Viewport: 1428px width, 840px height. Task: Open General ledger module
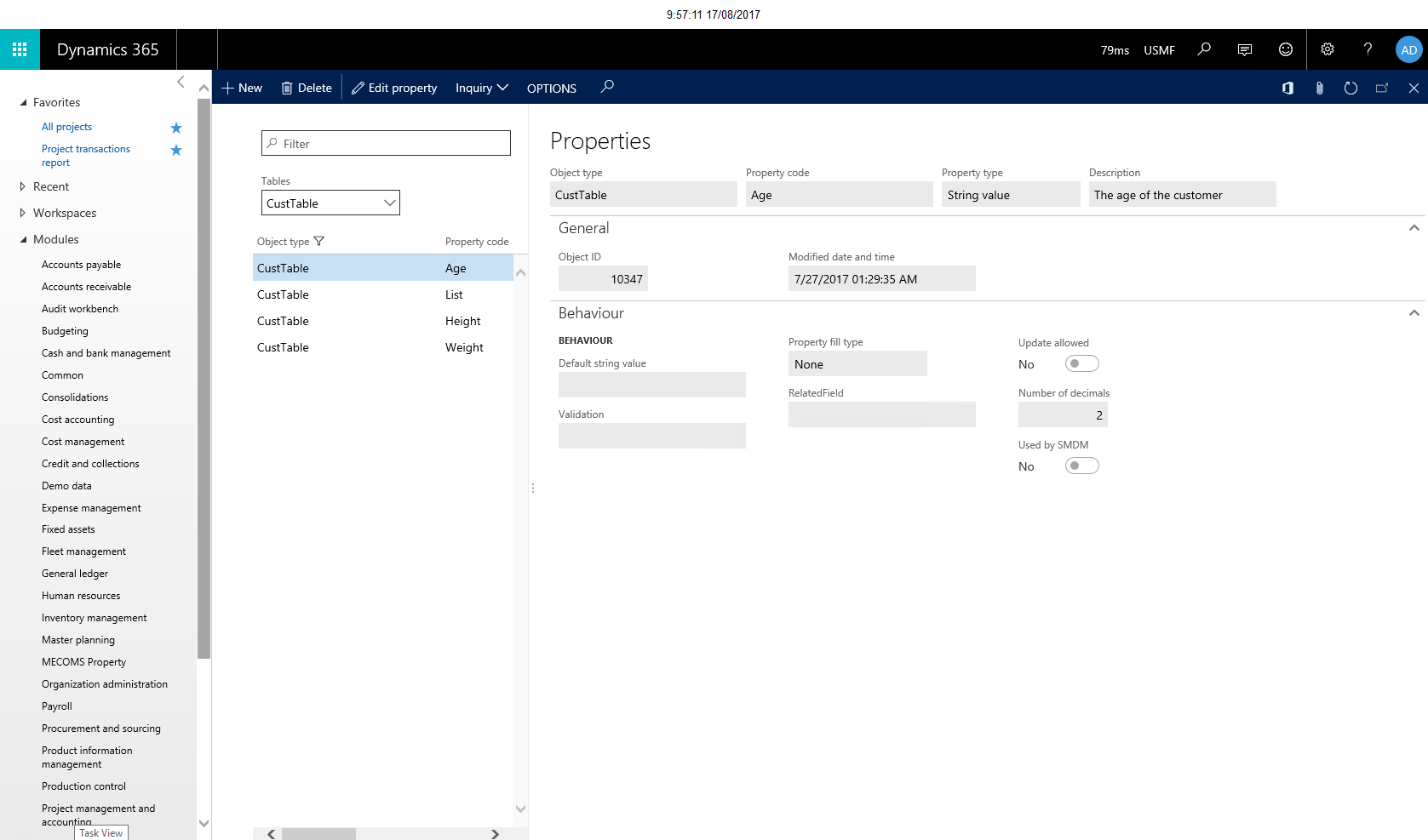coord(75,574)
